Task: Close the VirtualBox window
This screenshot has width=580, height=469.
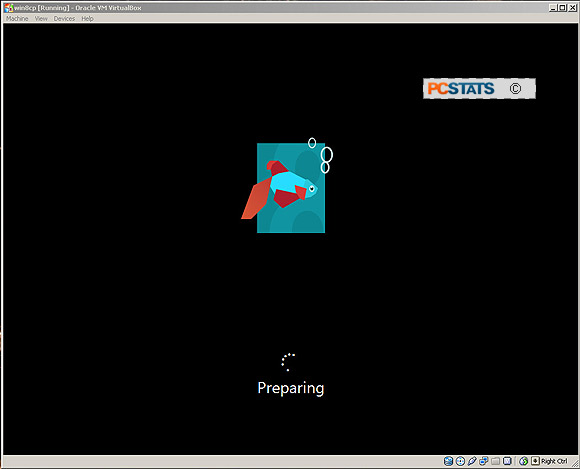Action: 572,7
